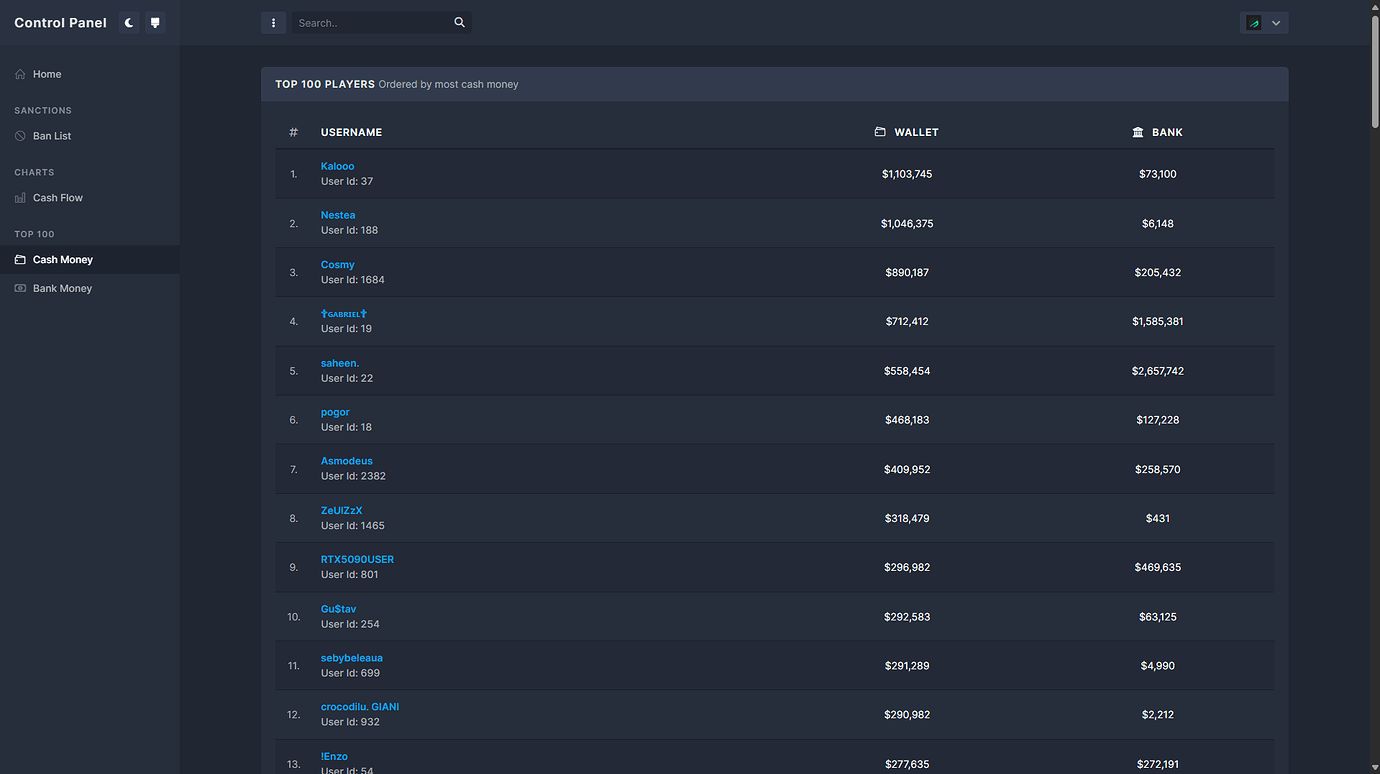Select the Cash Flow chart entry

[x=57, y=197]
